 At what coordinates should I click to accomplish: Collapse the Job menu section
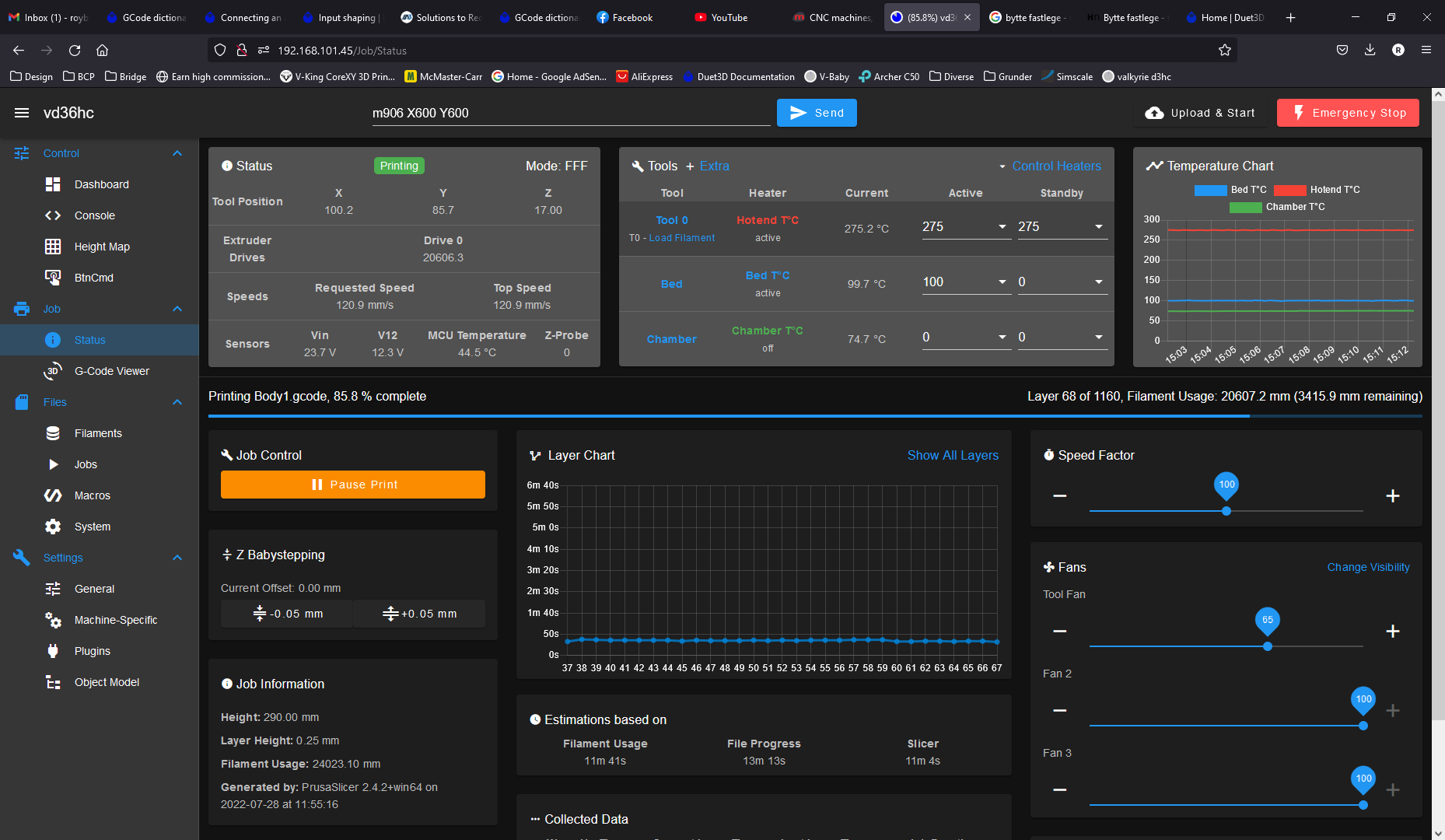click(177, 309)
